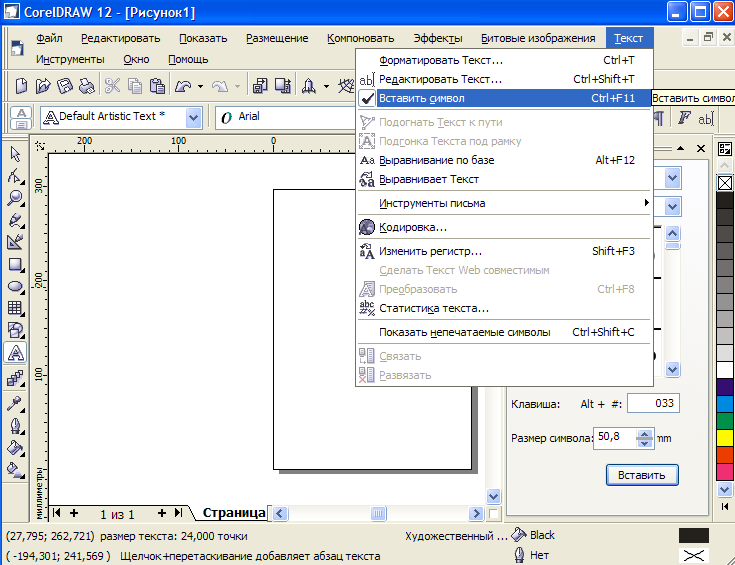Click the horizontal scrollbar right arrow
The image size is (735, 565).
[x=476, y=513]
